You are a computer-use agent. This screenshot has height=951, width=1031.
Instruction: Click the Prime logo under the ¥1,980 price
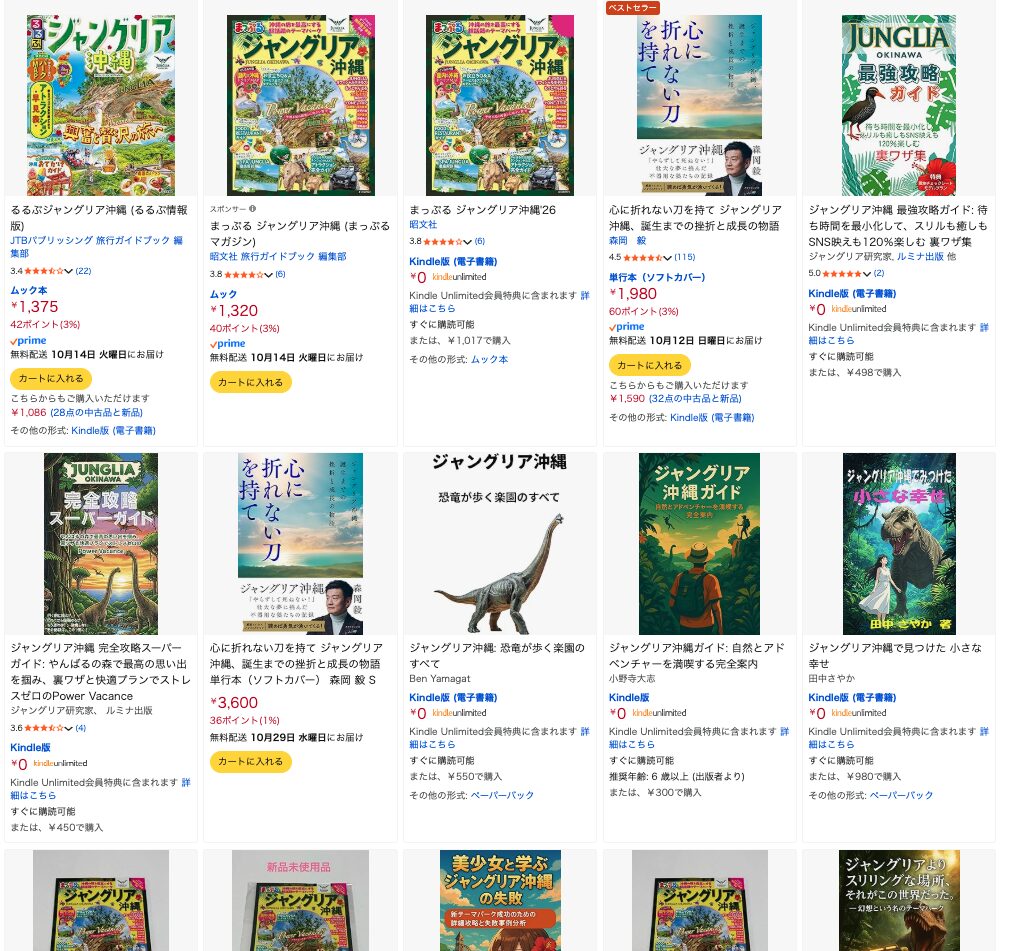(628, 326)
